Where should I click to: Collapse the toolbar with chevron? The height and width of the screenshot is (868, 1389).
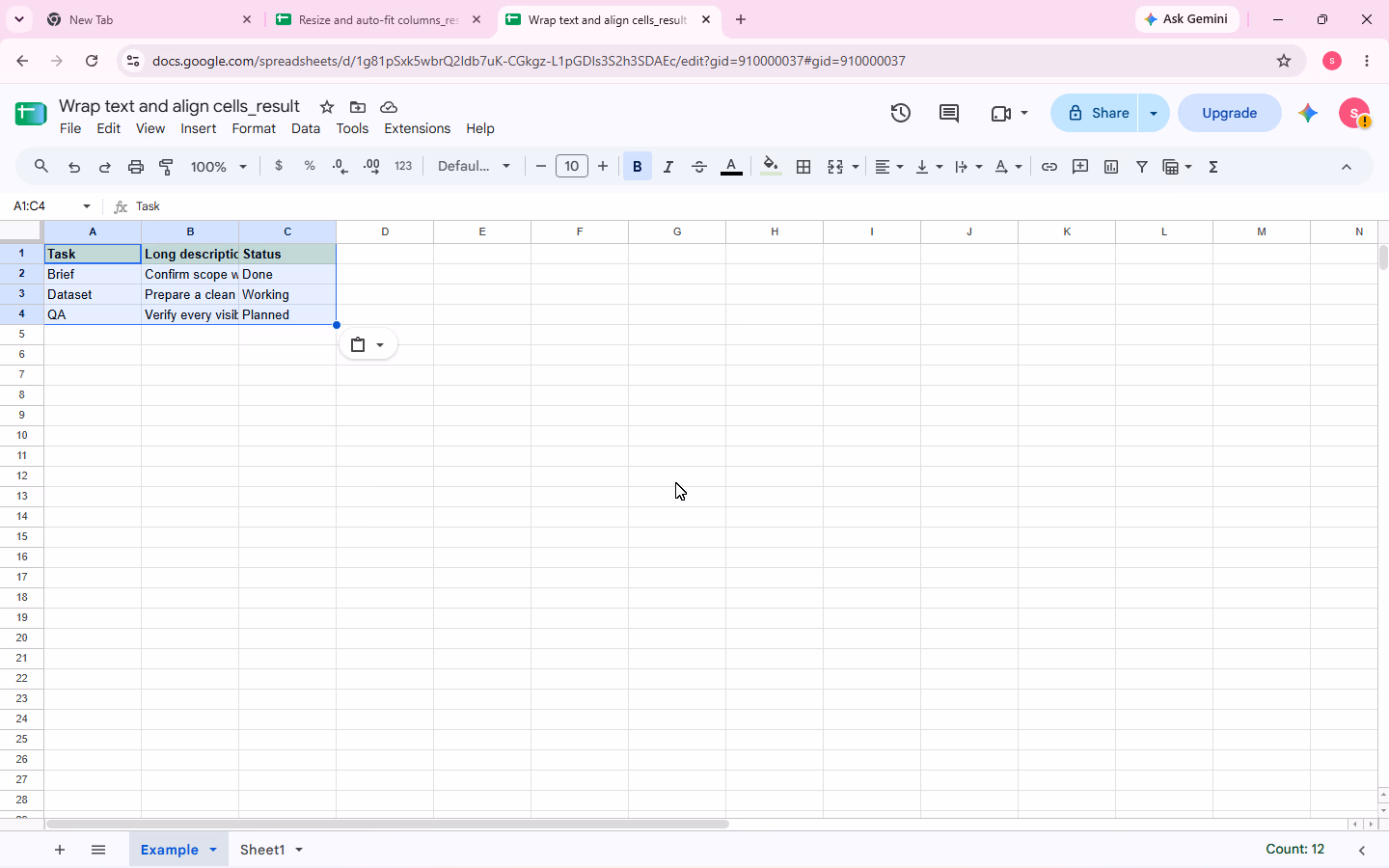(x=1347, y=167)
